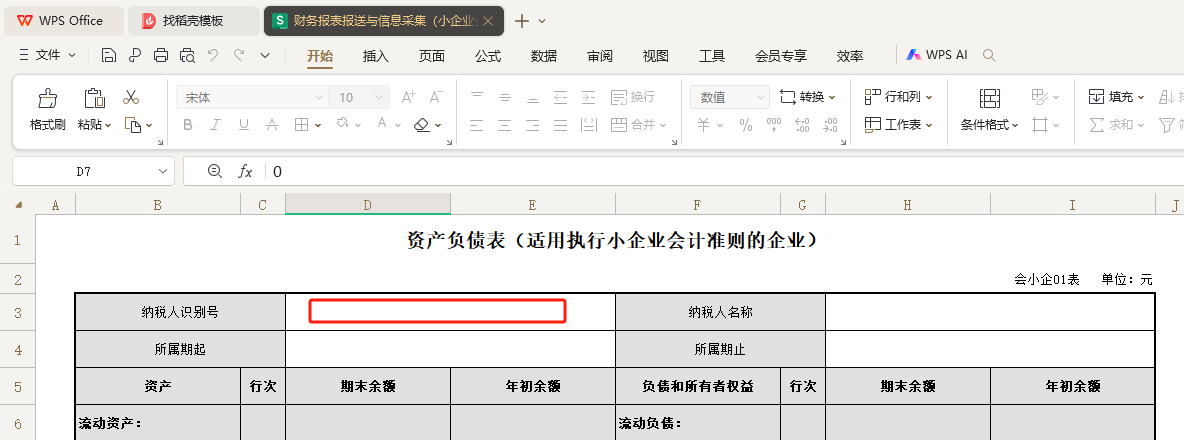
Task: Select the red-outlined taxpayer ID cell
Action: [437, 311]
